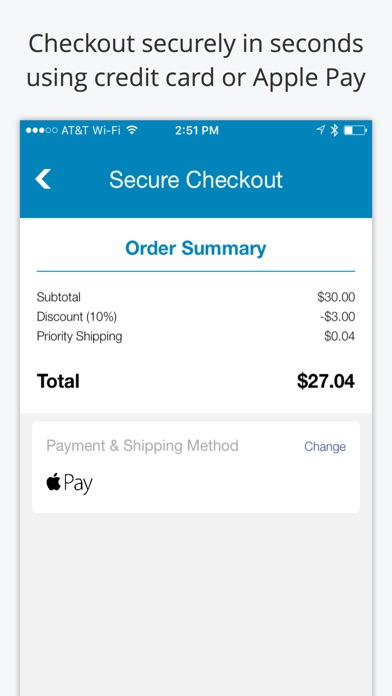Tap the $30.00 subtotal amount
Viewport: 392px width, 696px height.
click(336, 297)
